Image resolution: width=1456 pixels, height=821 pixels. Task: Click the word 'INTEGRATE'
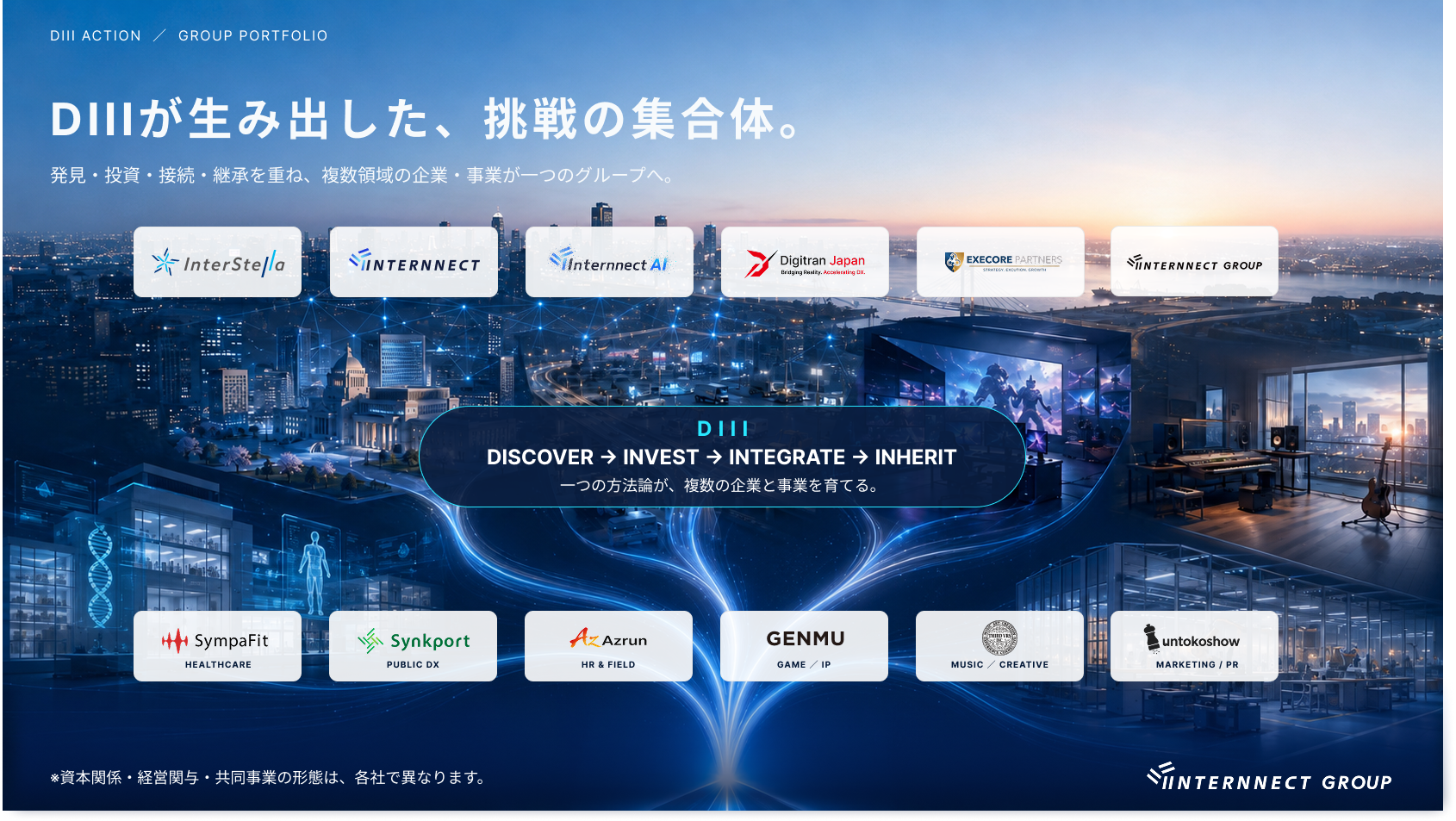(x=787, y=457)
